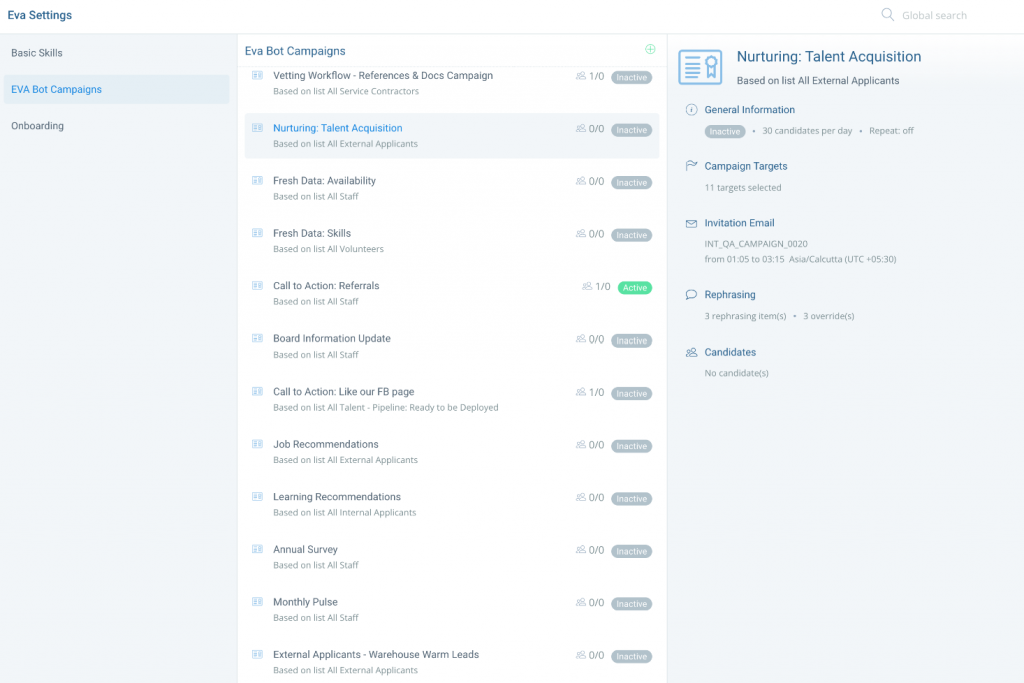
Task: Click the green plus icon to add a campaign
Action: tap(650, 48)
